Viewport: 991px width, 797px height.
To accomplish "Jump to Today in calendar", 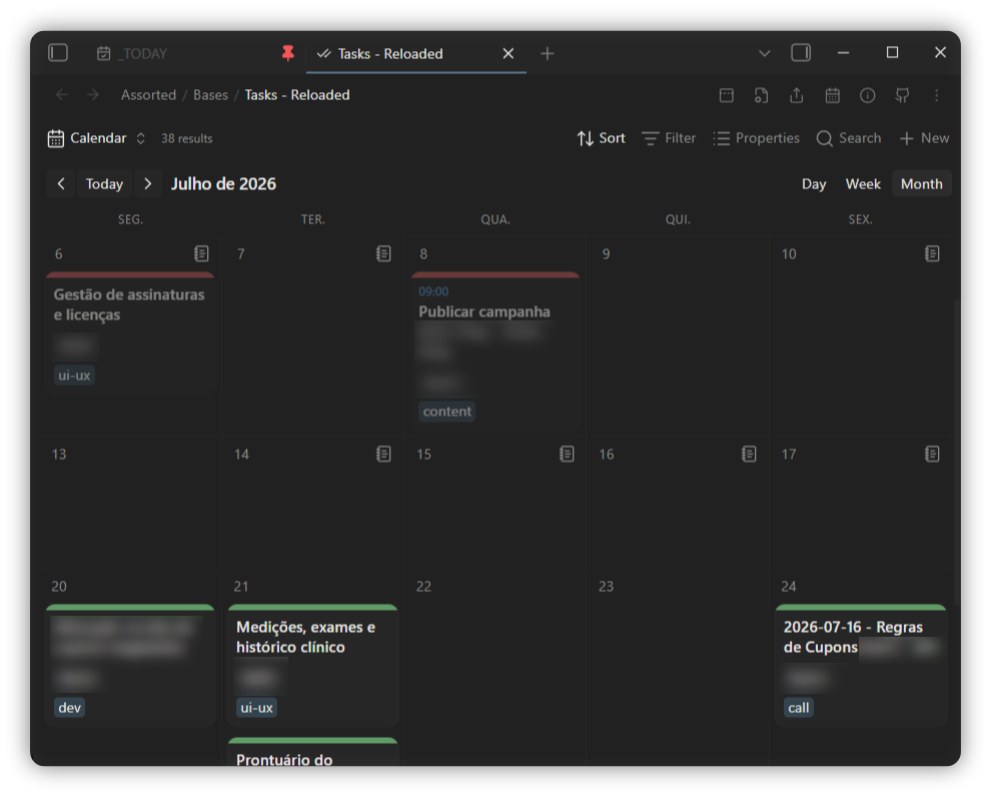I will pyautogui.click(x=104, y=184).
